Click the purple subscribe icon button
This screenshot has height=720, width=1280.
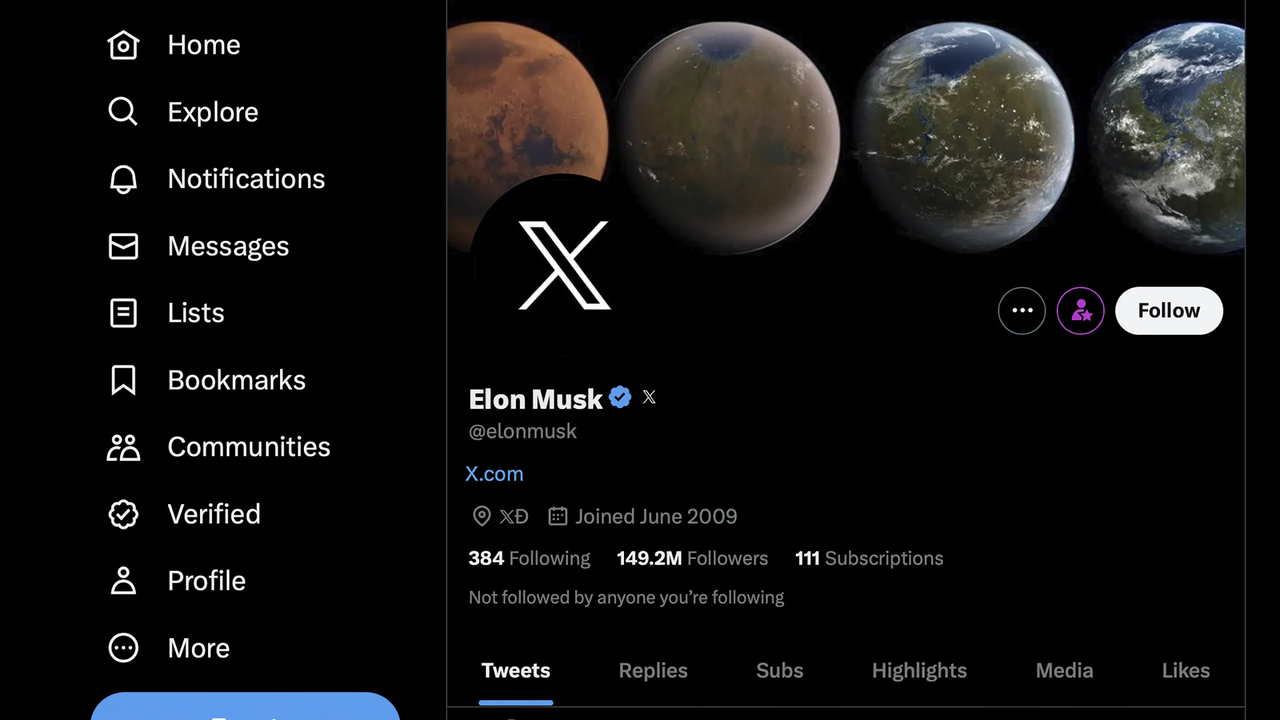point(1081,311)
